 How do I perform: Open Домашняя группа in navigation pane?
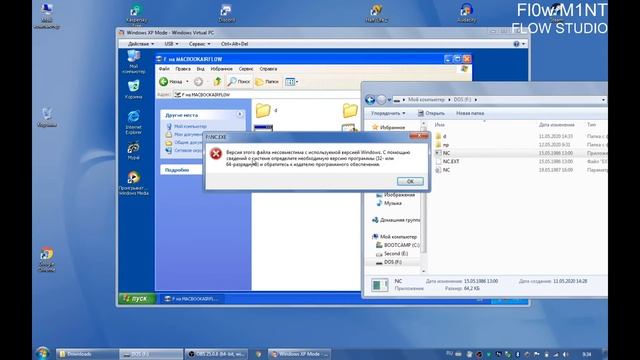pos(396,220)
